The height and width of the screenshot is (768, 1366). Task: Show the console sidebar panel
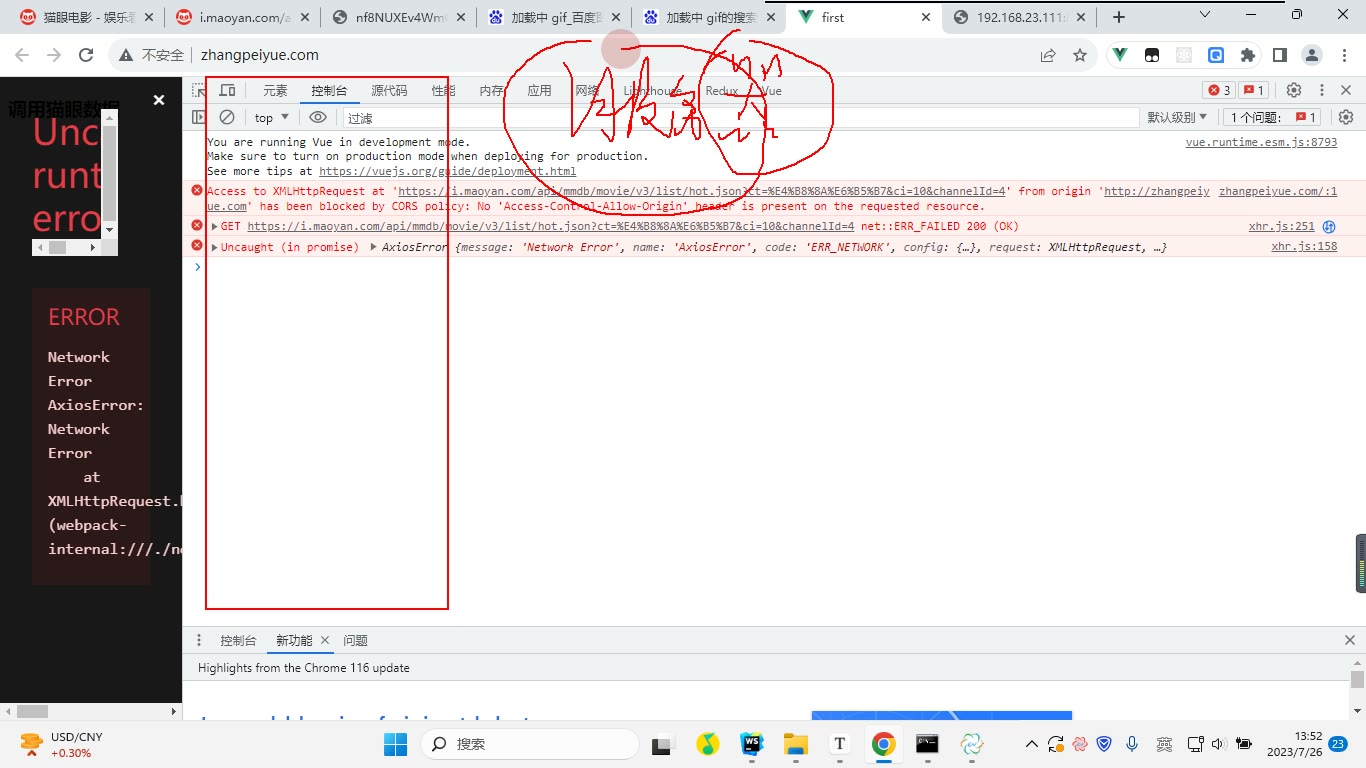198,117
